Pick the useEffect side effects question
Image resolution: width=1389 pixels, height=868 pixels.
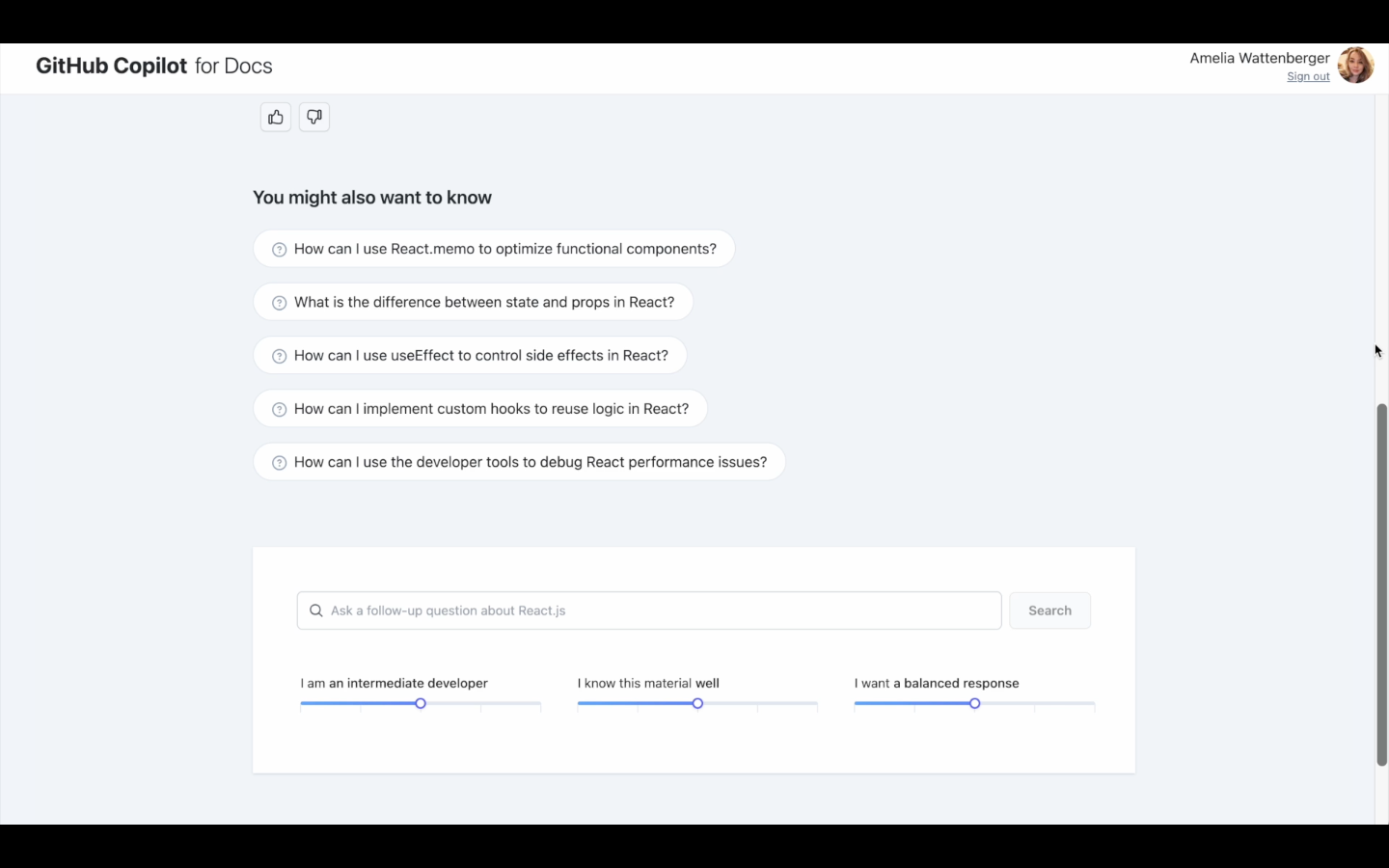click(480, 356)
